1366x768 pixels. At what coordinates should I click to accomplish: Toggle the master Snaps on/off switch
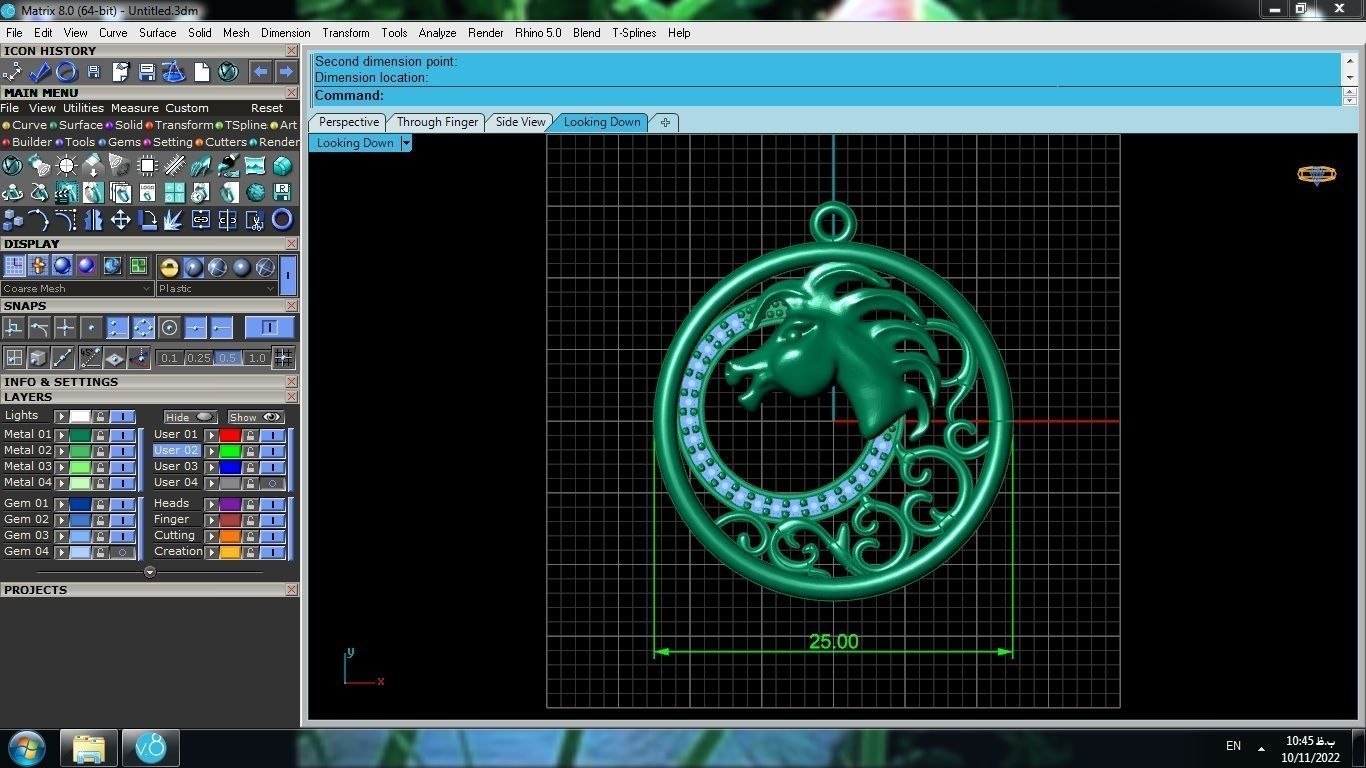(x=269, y=327)
